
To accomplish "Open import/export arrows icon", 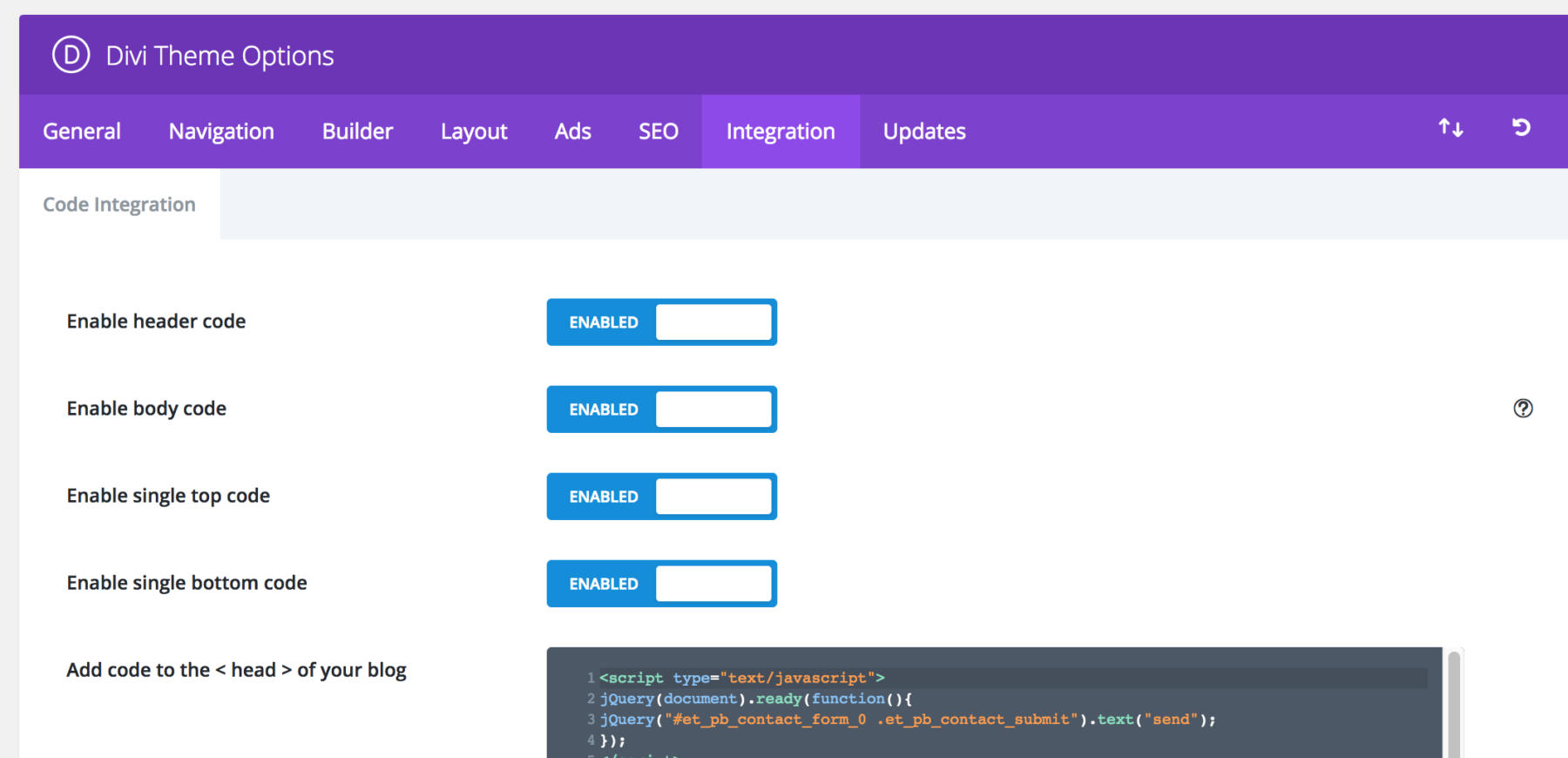I will click(x=1450, y=128).
